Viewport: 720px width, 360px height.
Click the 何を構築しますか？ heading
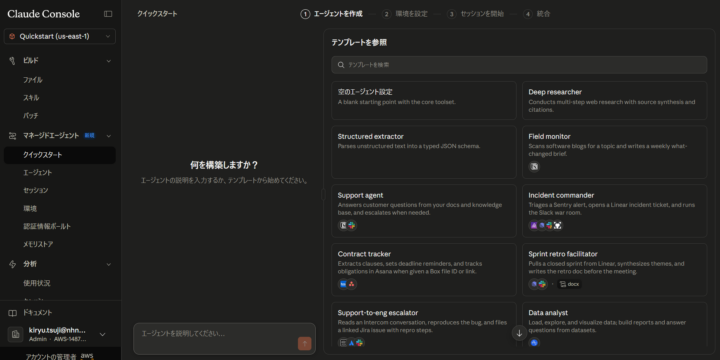click(224, 165)
